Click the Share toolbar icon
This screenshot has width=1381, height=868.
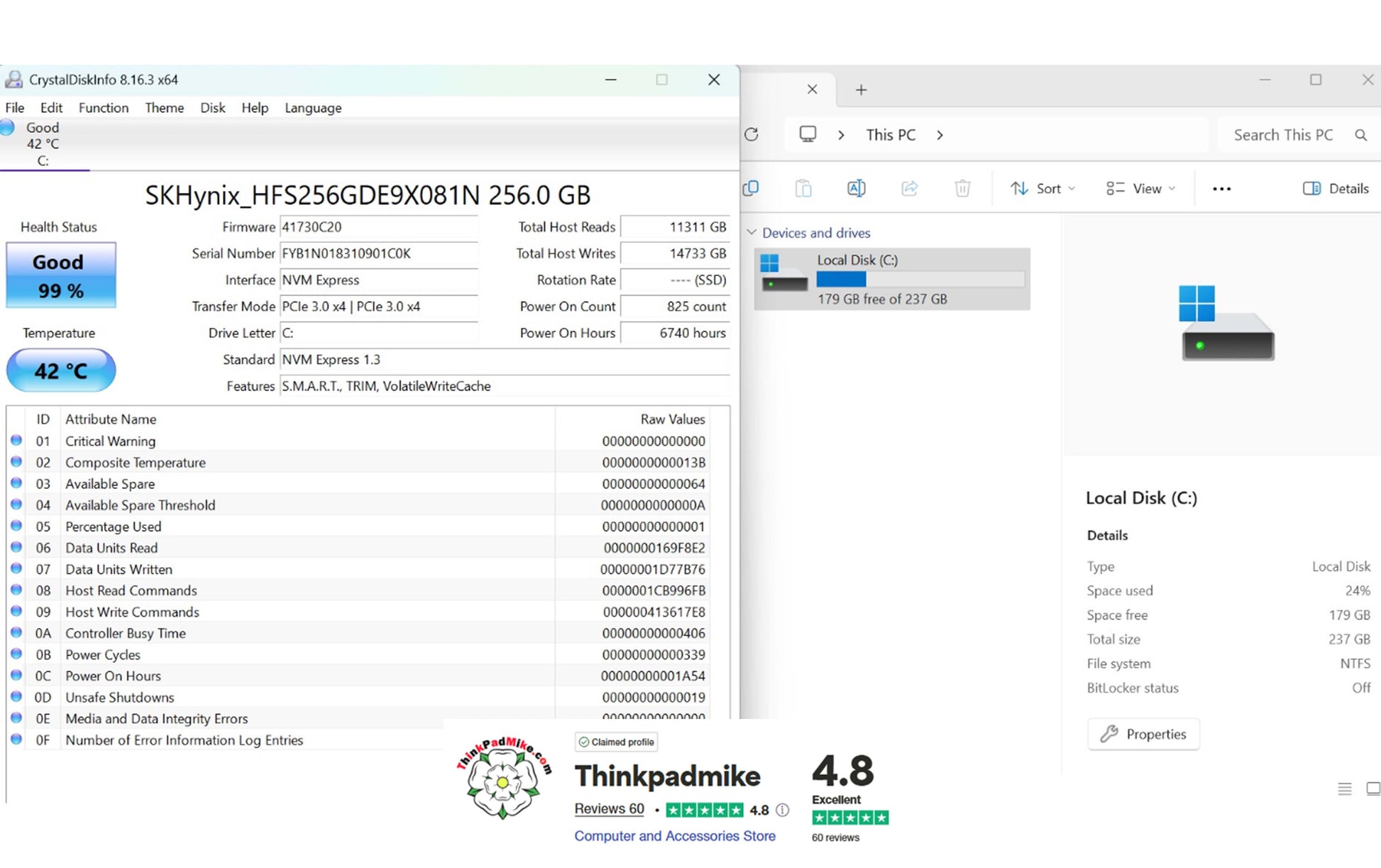(x=909, y=188)
